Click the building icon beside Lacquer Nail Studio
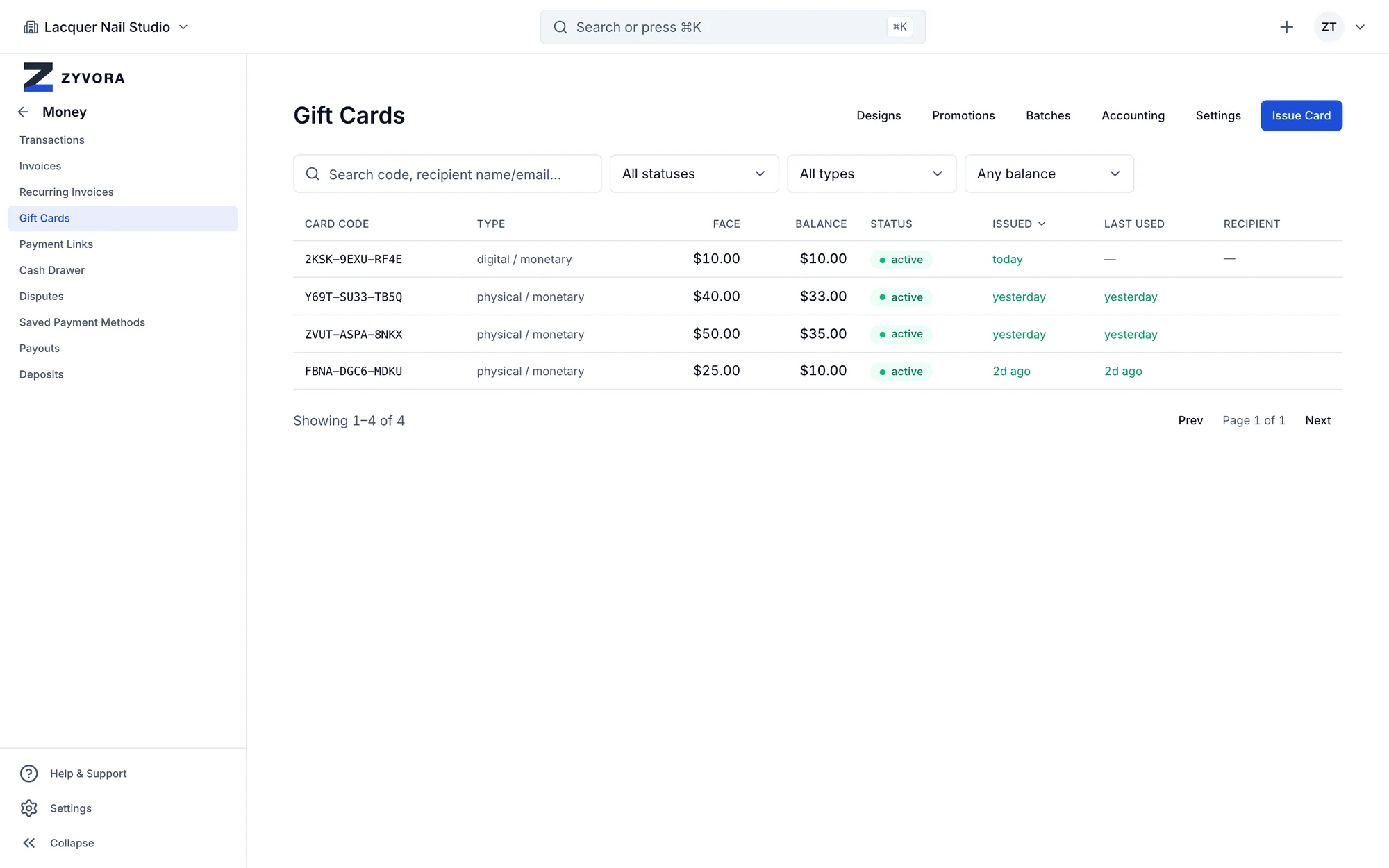The image size is (1389, 868). point(31,27)
